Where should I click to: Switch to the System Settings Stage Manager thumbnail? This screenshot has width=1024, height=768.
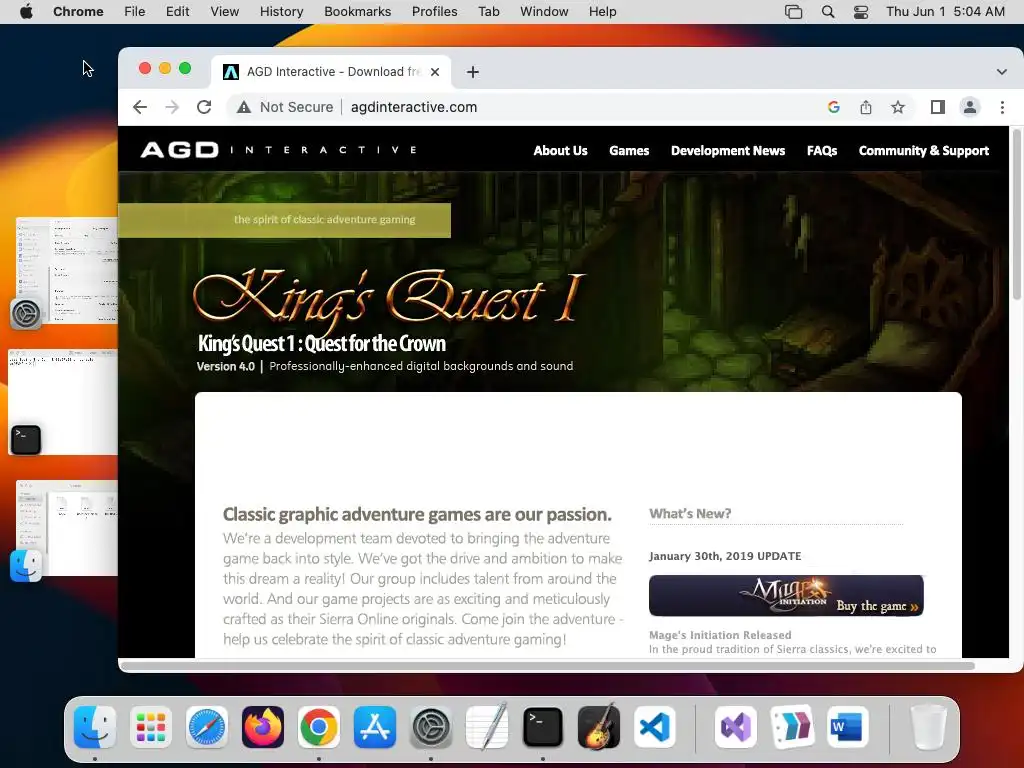click(x=67, y=270)
